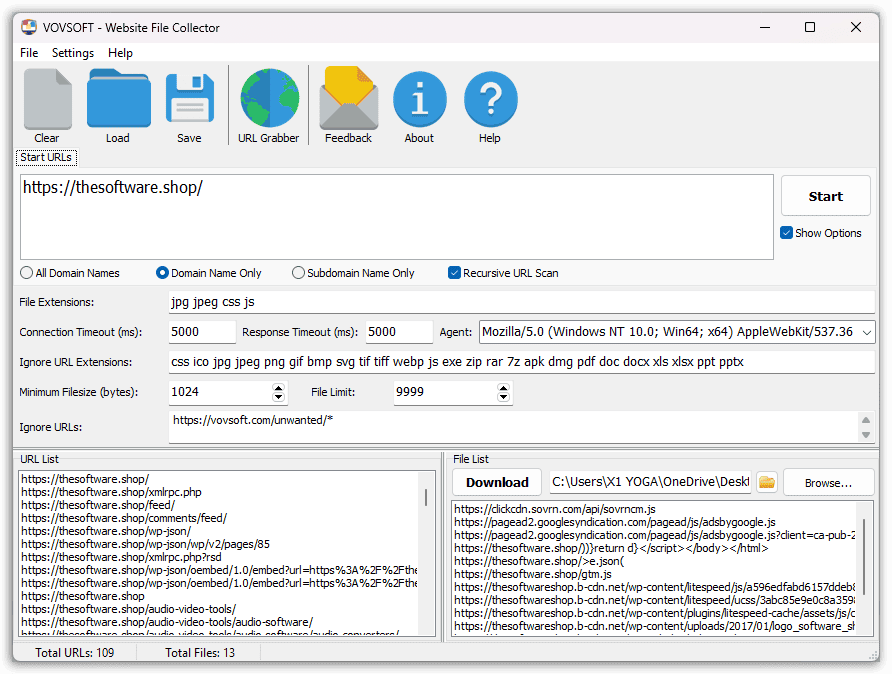892x674 pixels.
Task: Click the Response Timeout field
Action: tap(399, 332)
